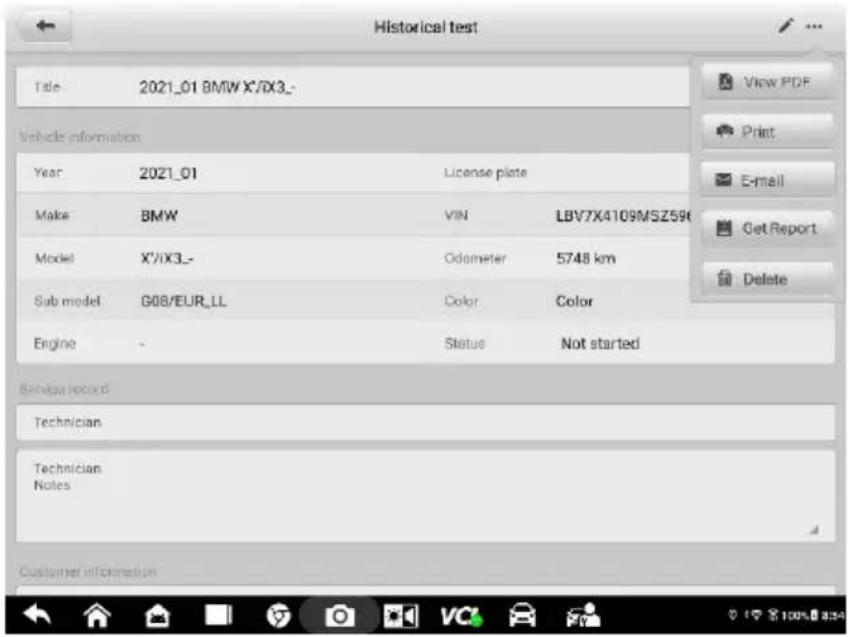Choose Print in the dropdown menu
Viewport: 848px width, 637px height.
(767, 131)
